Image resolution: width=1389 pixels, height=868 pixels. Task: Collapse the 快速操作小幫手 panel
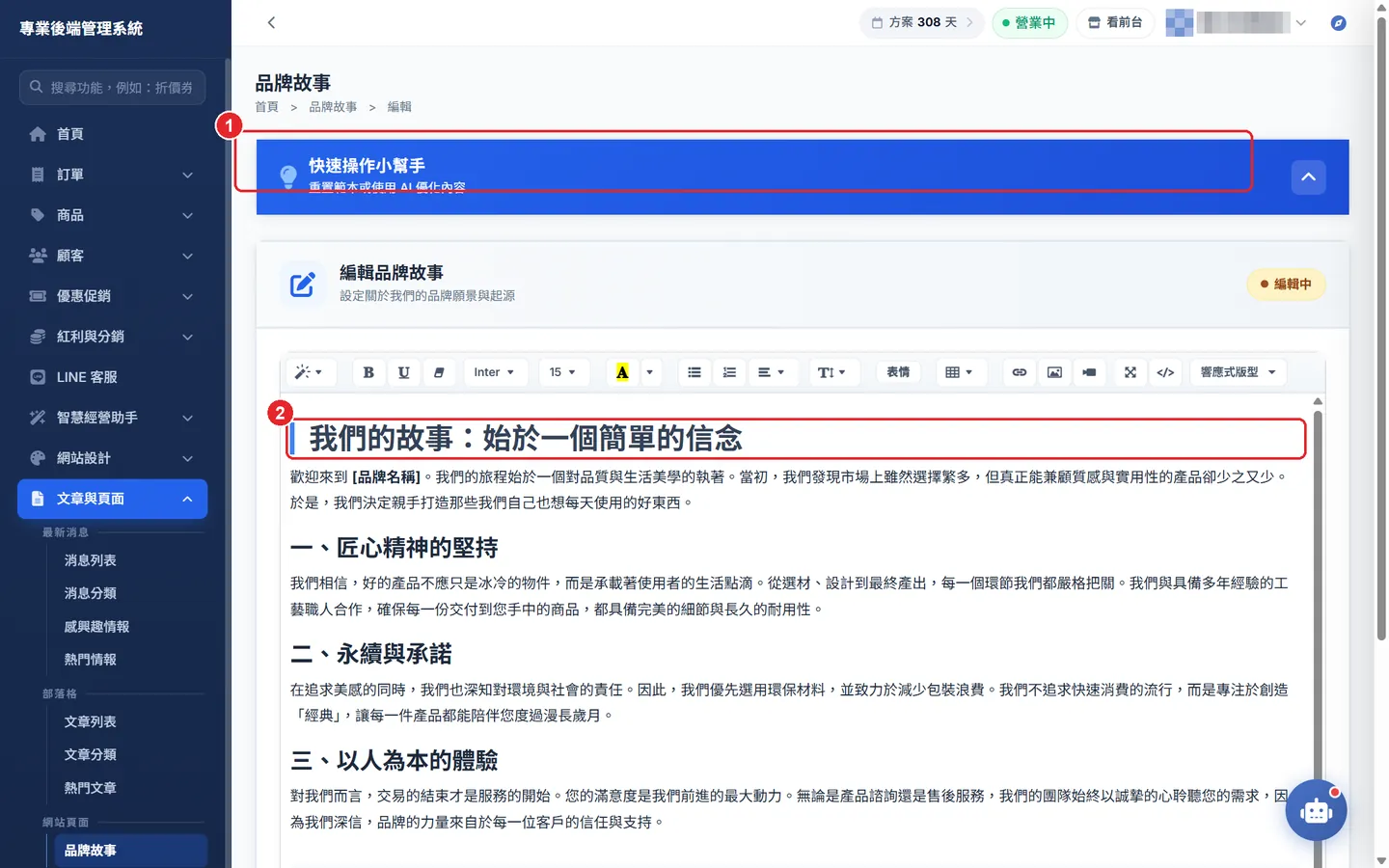click(1308, 177)
